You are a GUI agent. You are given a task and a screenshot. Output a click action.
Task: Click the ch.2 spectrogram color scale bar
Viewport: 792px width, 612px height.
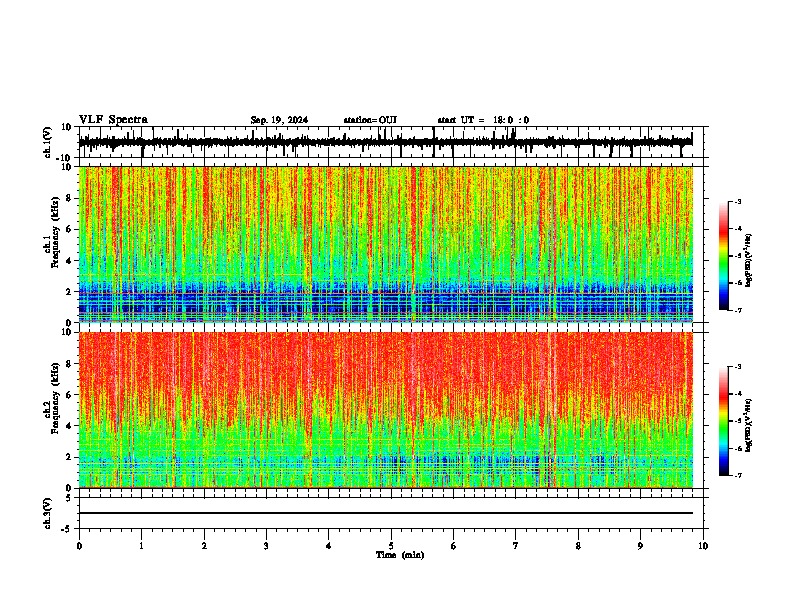click(x=724, y=421)
